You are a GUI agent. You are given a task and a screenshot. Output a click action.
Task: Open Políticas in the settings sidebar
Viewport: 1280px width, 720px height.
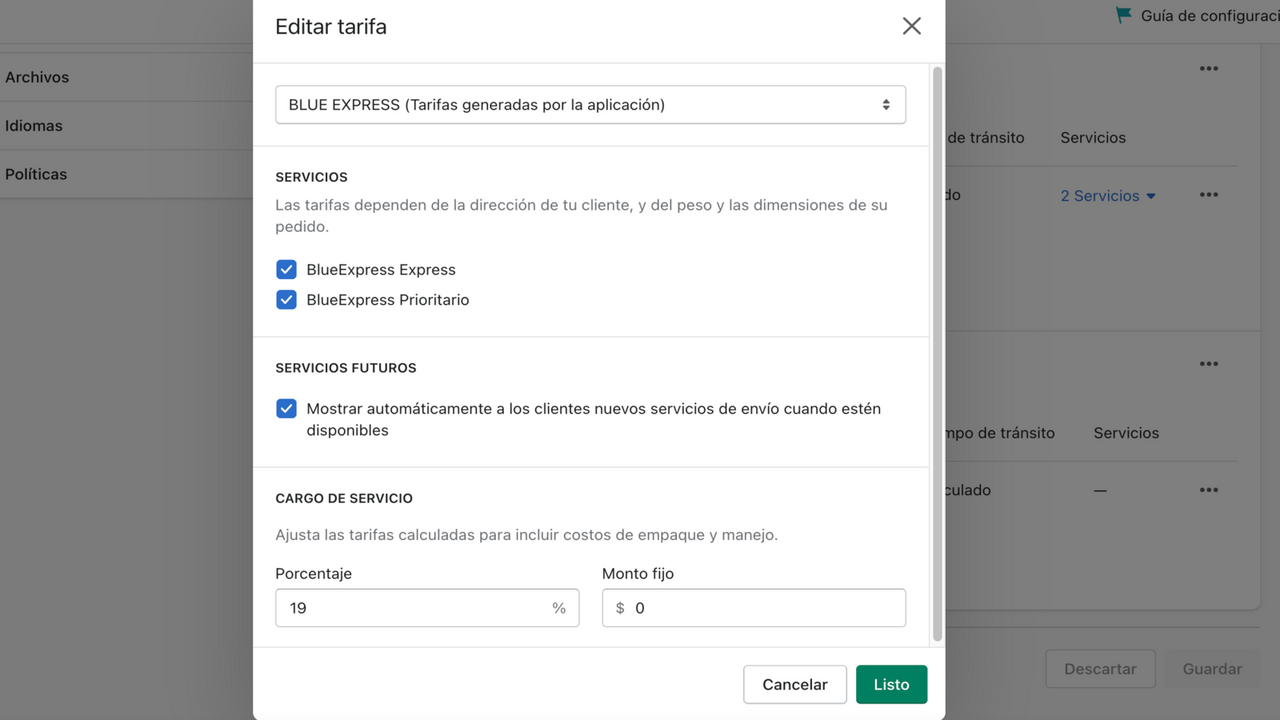pos(36,174)
